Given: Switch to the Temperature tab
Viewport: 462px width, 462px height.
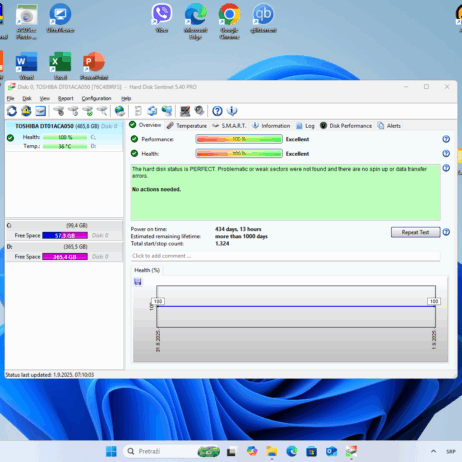Looking at the screenshot, I should click(x=187, y=126).
